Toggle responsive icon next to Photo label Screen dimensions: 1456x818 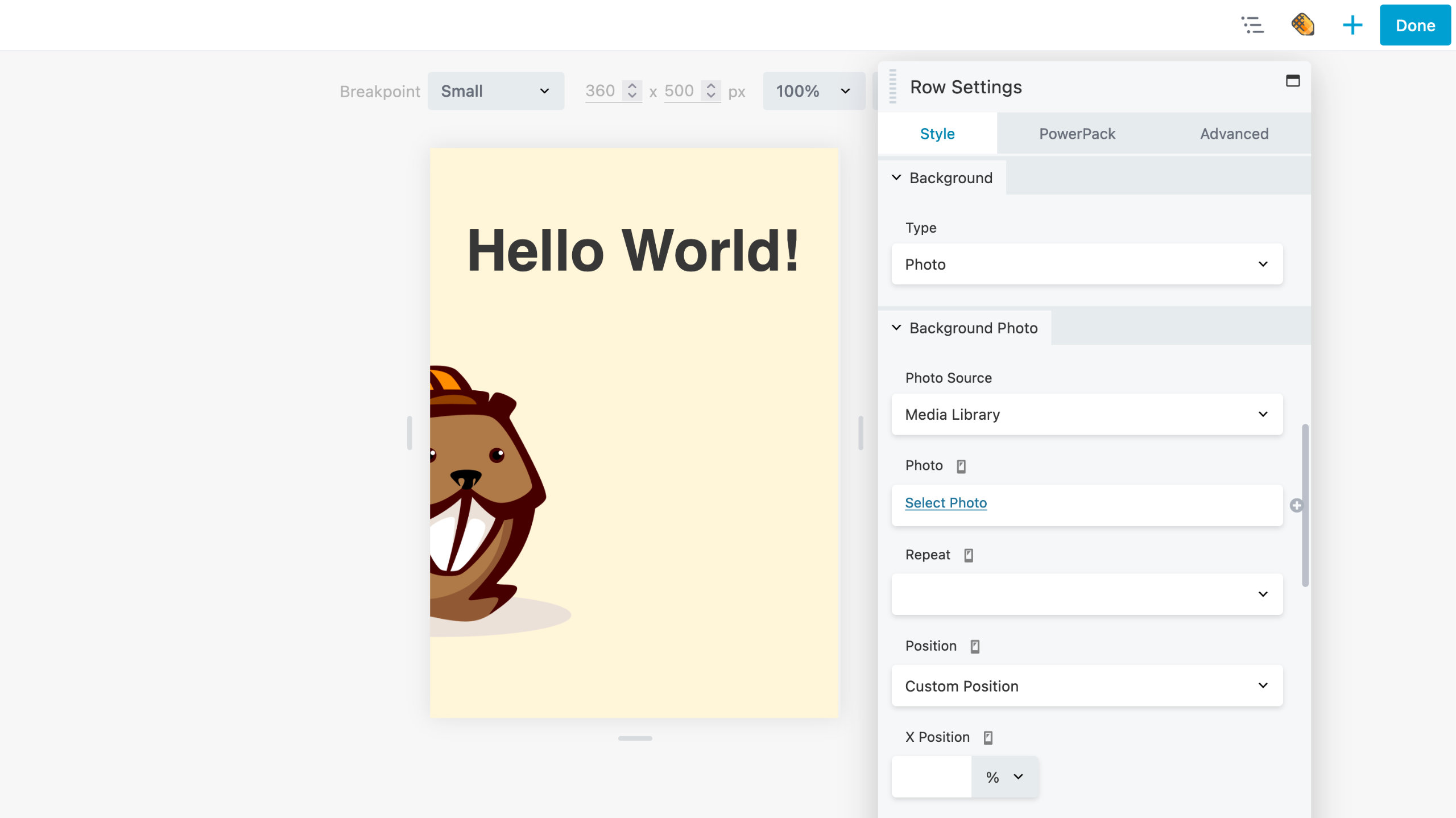click(x=961, y=466)
